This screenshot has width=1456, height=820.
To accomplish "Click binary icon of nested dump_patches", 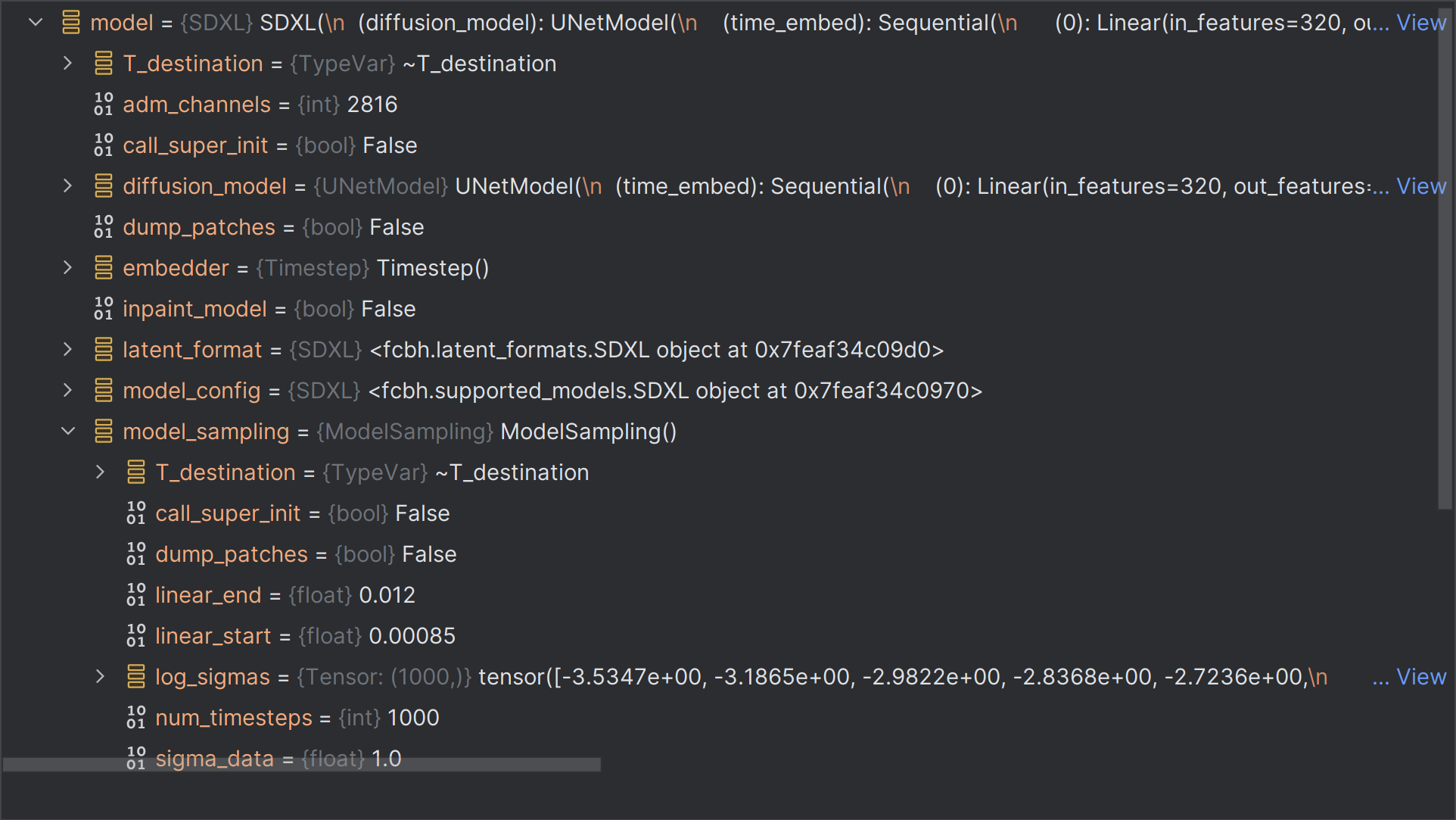I will click(136, 554).
